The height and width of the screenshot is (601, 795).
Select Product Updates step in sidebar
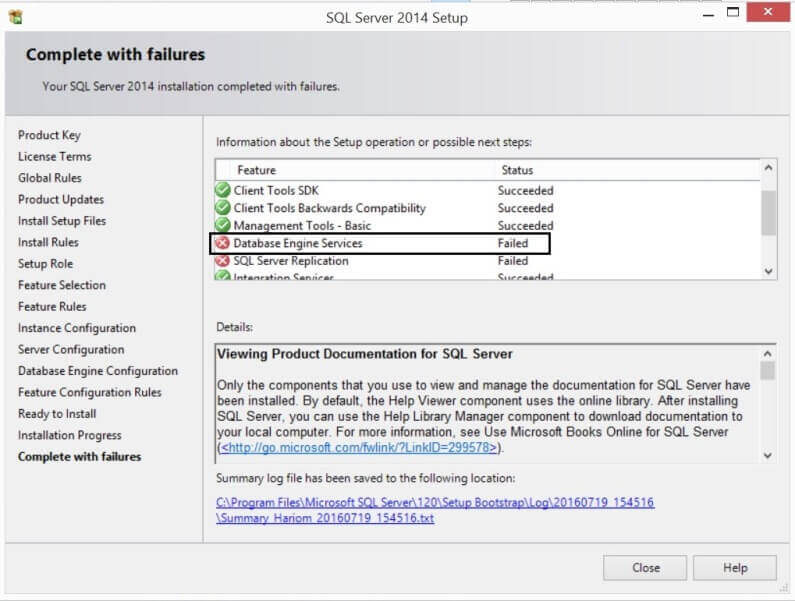[x=61, y=199]
